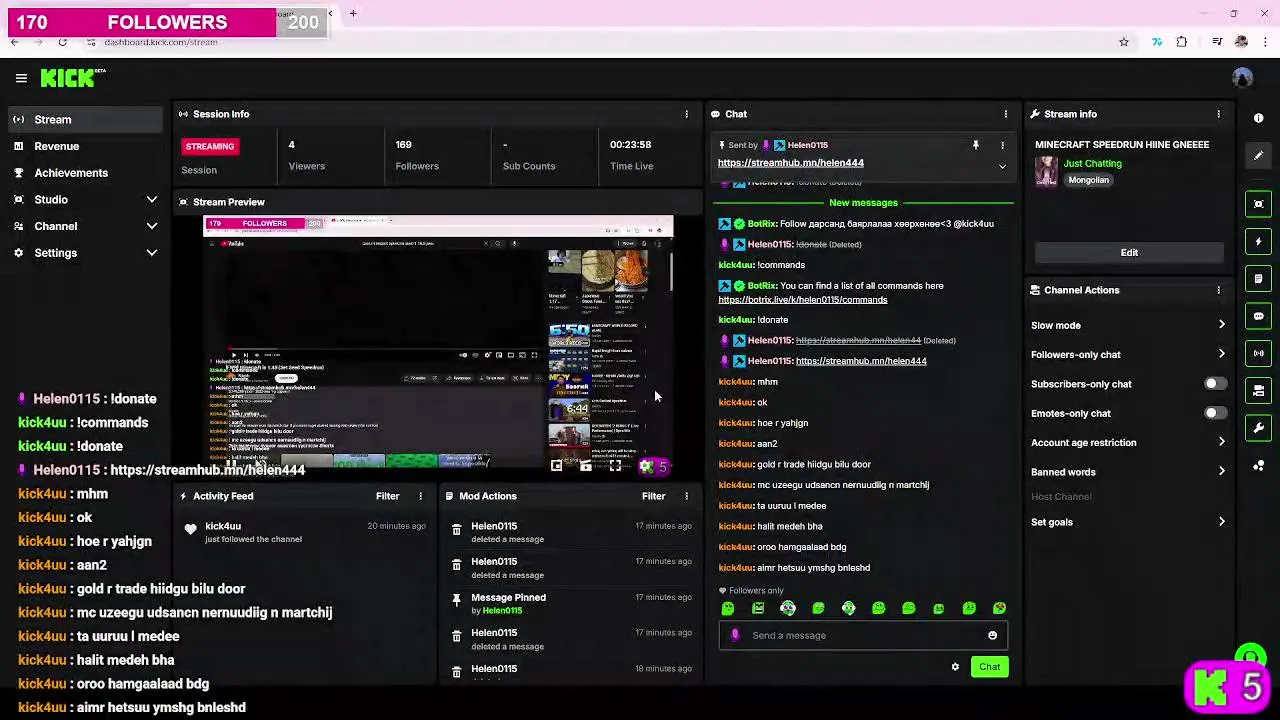This screenshot has height=720, width=1280.
Task: Open a new browser tab
Action: (x=353, y=13)
